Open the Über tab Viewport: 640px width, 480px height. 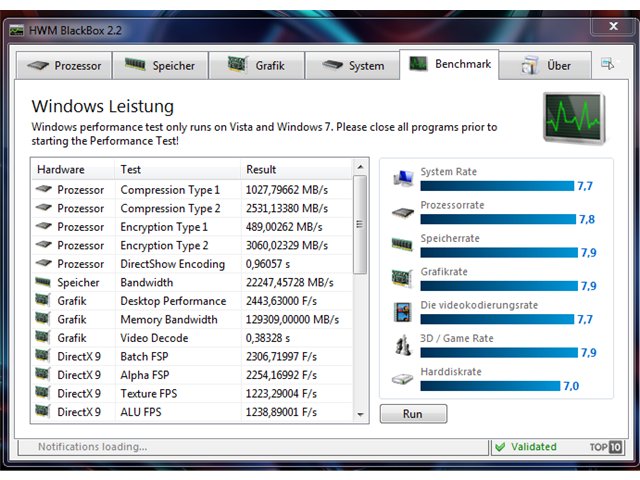(x=545, y=65)
